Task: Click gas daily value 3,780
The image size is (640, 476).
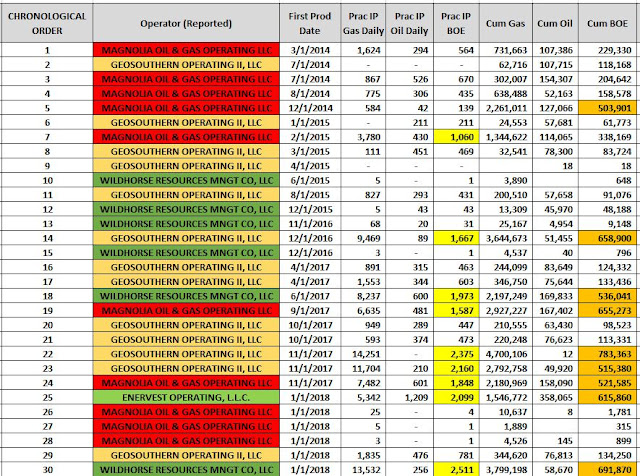Action: coord(363,137)
